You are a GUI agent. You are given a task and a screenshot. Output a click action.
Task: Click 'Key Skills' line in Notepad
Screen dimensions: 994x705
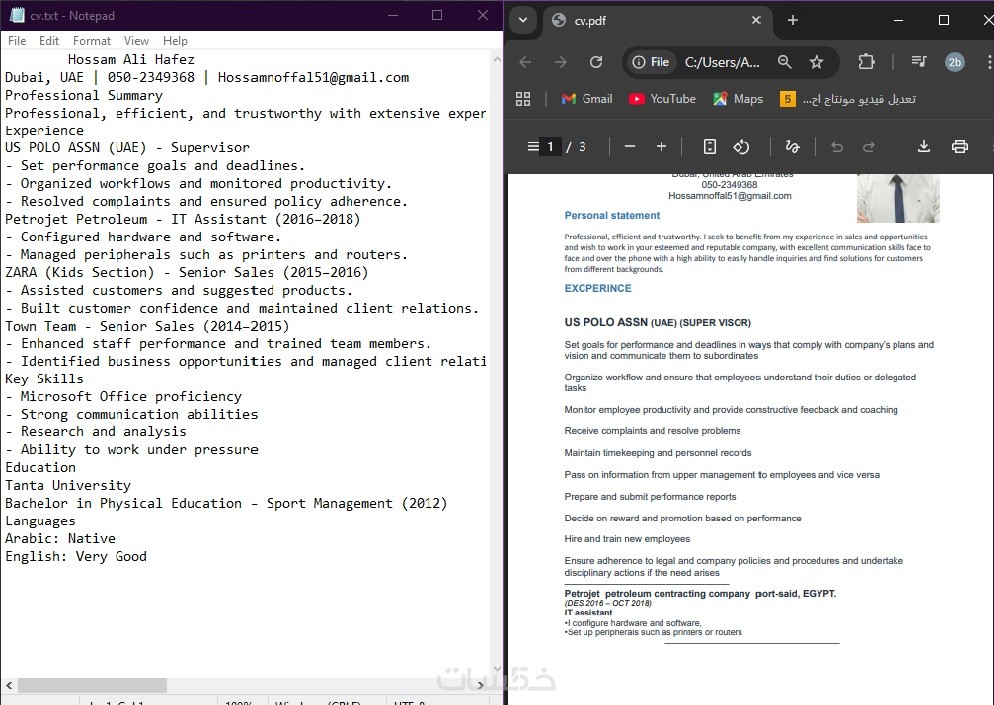pos(44,379)
